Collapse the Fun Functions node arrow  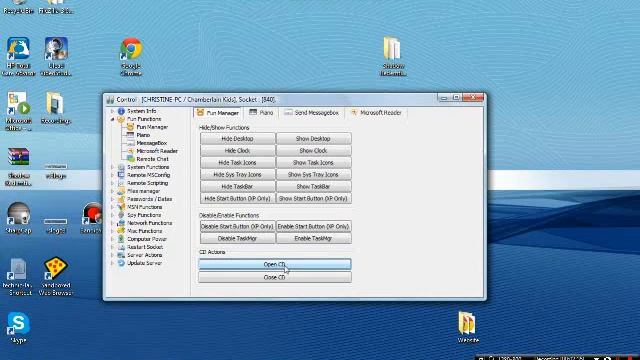point(112,119)
